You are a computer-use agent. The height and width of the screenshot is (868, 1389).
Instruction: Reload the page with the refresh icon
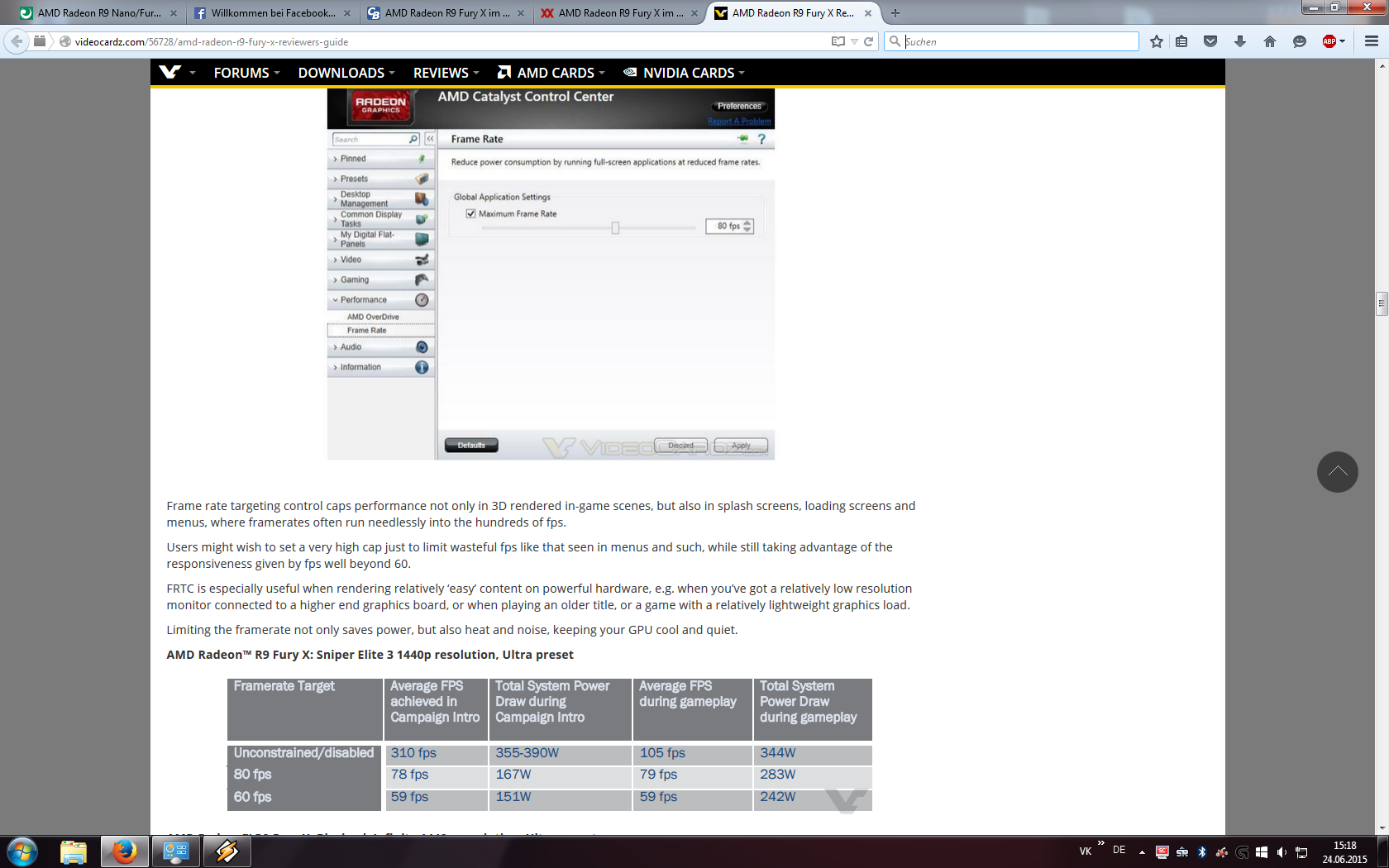tap(869, 41)
